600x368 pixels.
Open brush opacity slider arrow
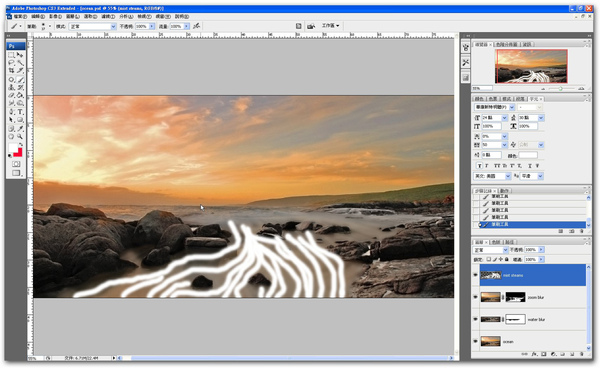point(152,26)
